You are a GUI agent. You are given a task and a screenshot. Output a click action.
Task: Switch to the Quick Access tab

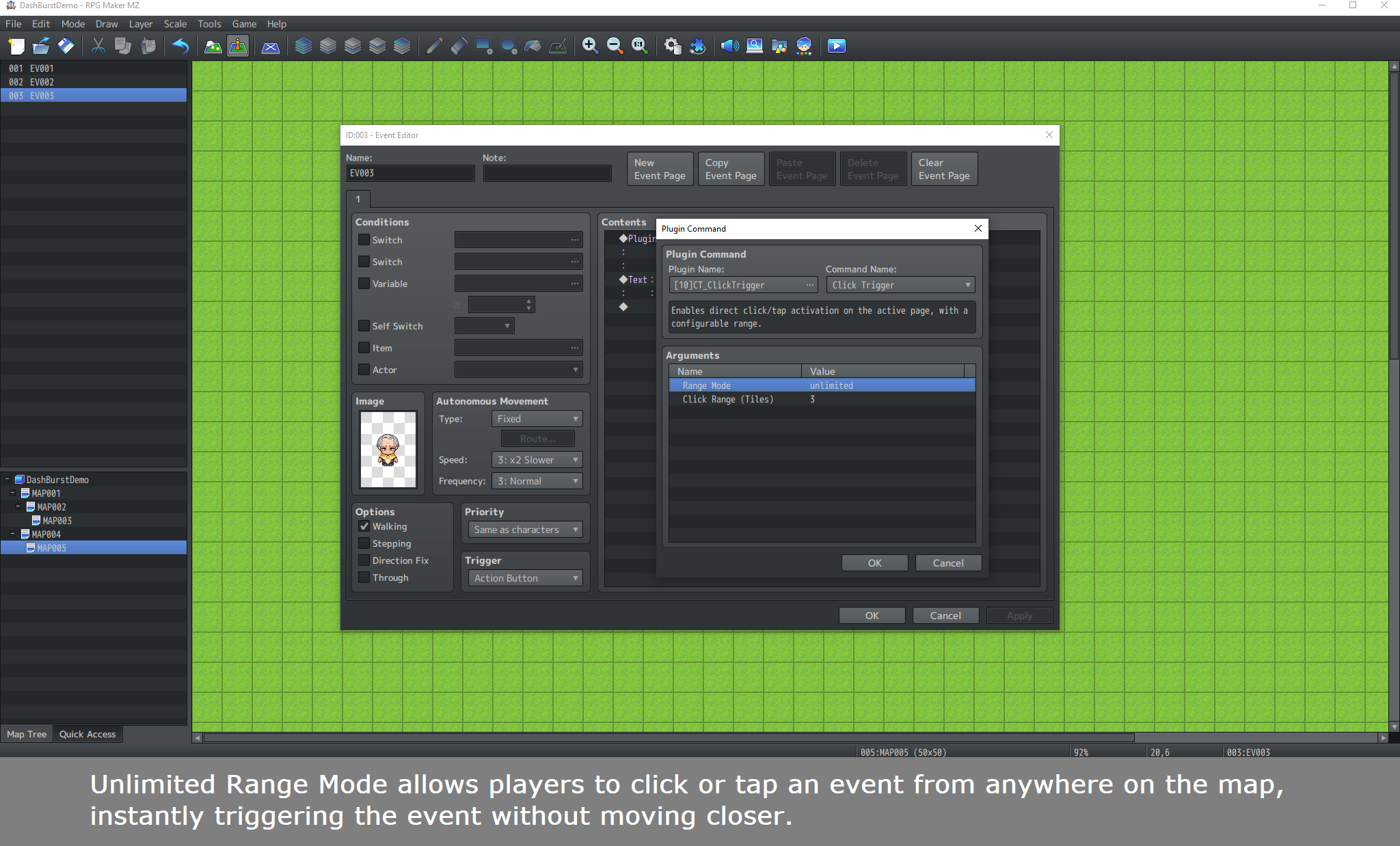point(87,734)
